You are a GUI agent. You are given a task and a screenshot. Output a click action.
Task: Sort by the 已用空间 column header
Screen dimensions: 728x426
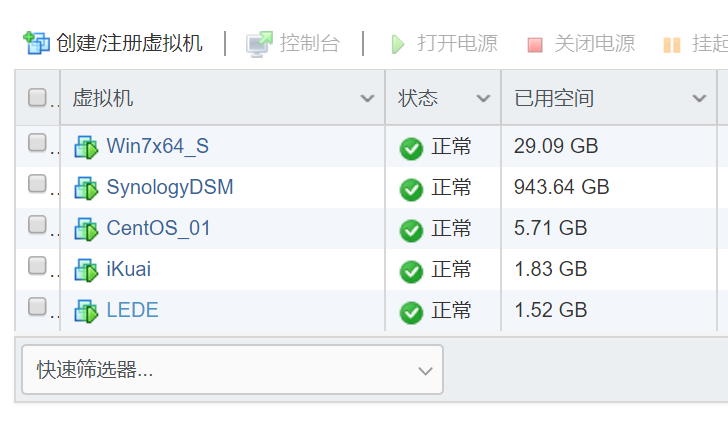554,98
